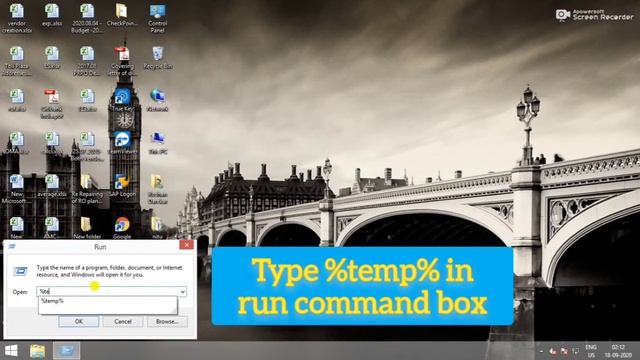This screenshot has height=360, width=640.
Task: Select the New folder desktop icon
Action: pyautogui.click(x=87, y=228)
